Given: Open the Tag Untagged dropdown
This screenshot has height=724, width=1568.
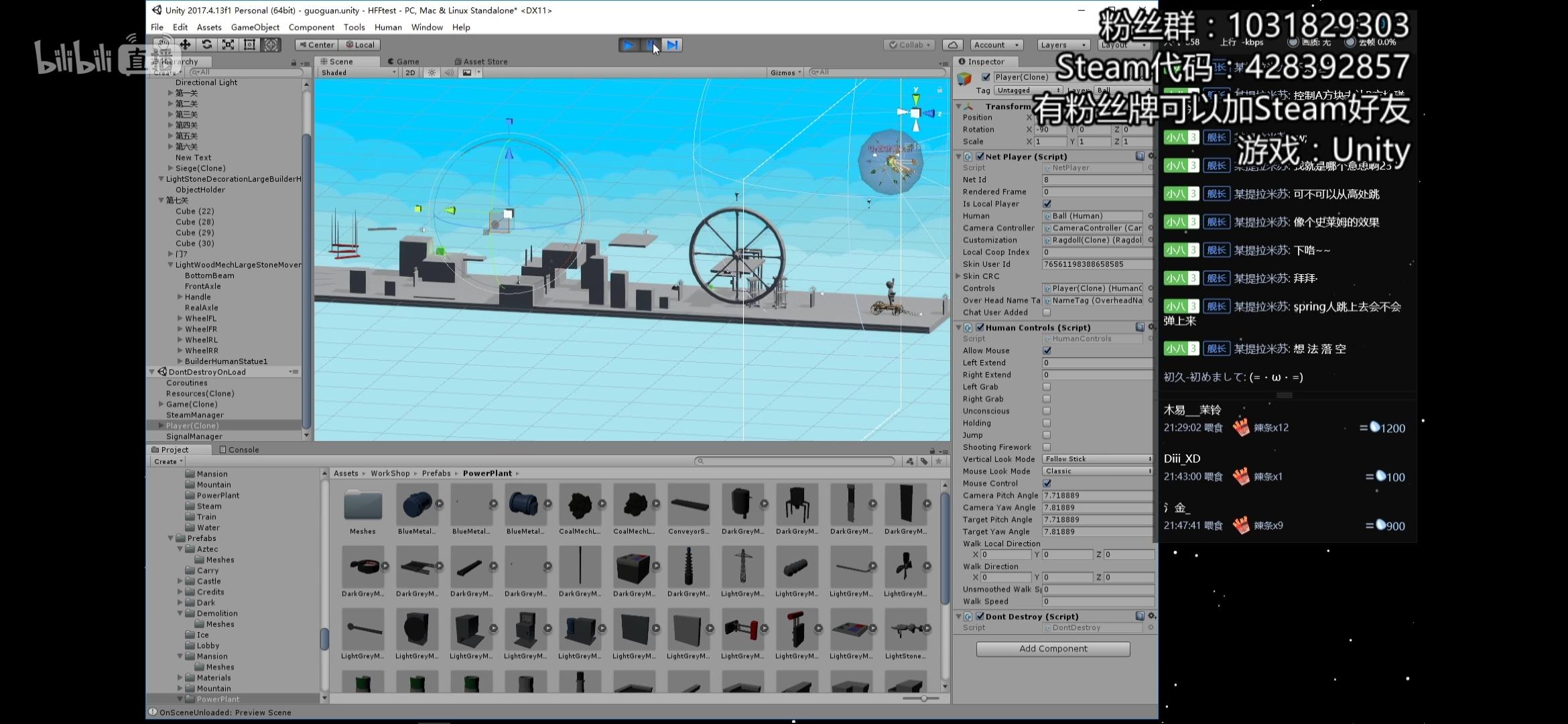Looking at the screenshot, I should pyautogui.click(x=1029, y=90).
